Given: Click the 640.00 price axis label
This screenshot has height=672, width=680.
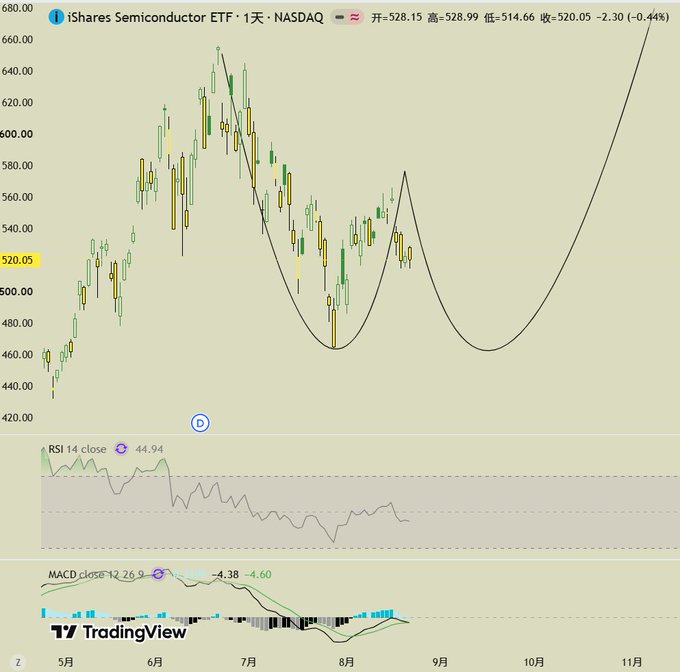Looking at the screenshot, I should point(17,71).
